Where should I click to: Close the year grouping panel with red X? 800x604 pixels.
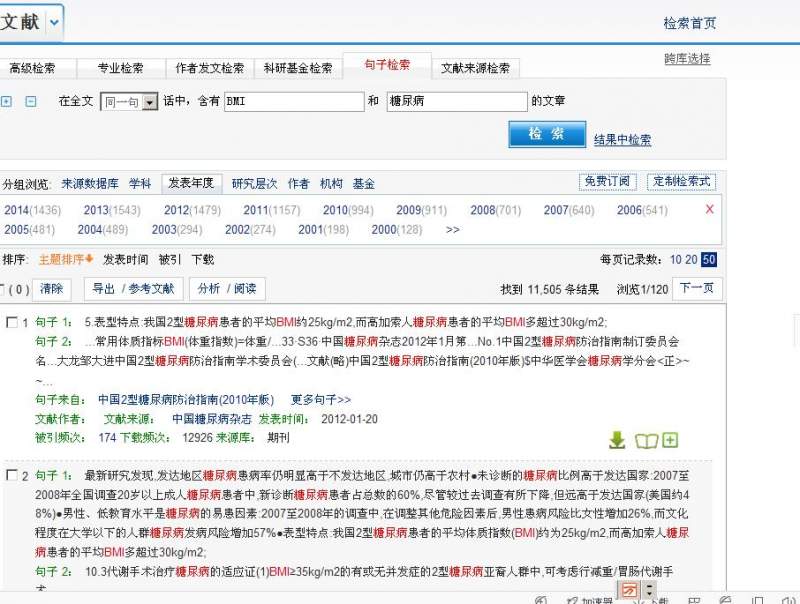(709, 209)
